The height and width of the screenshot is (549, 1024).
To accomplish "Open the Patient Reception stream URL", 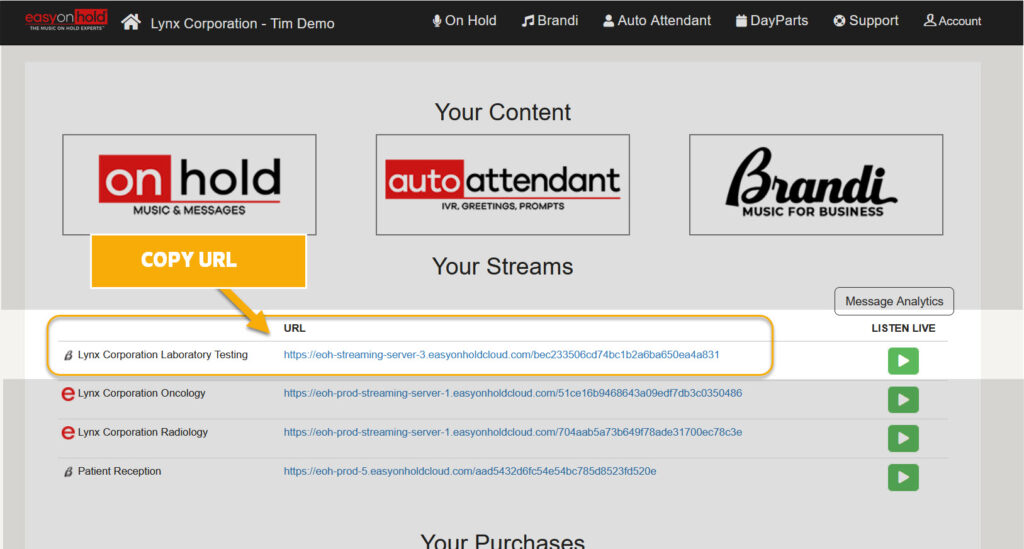I will tap(470, 471).
